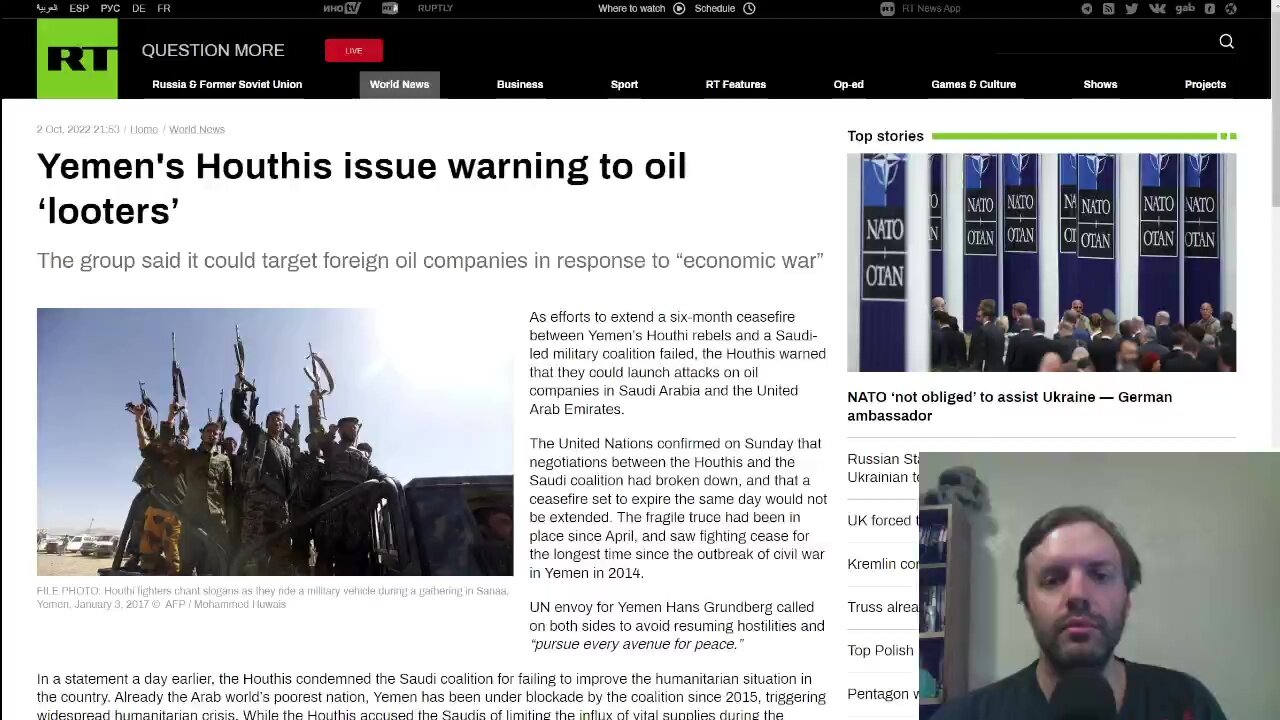Screen dimensions: 1280x720
Task: Open the ИНОТВ logo link
Action: point(342,8)
